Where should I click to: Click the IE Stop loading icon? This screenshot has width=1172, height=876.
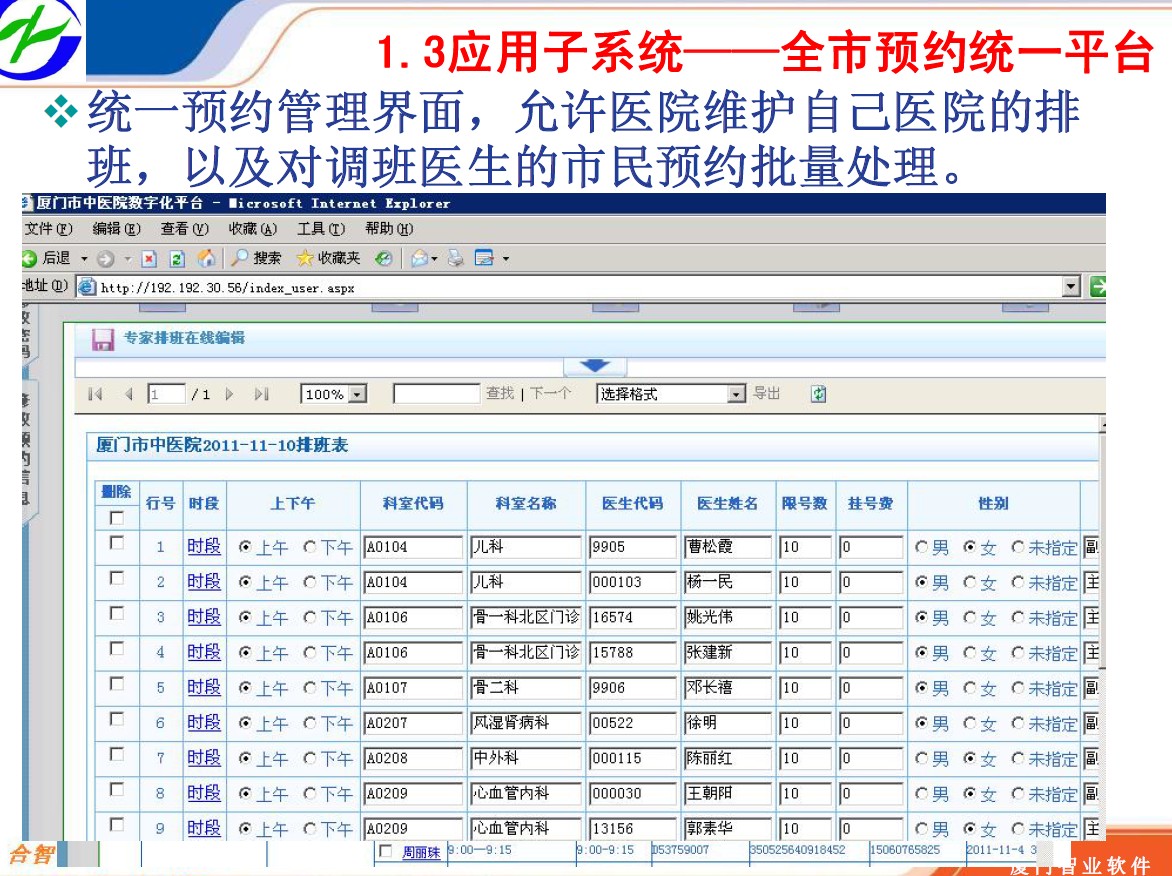click(x=149, y=259)
